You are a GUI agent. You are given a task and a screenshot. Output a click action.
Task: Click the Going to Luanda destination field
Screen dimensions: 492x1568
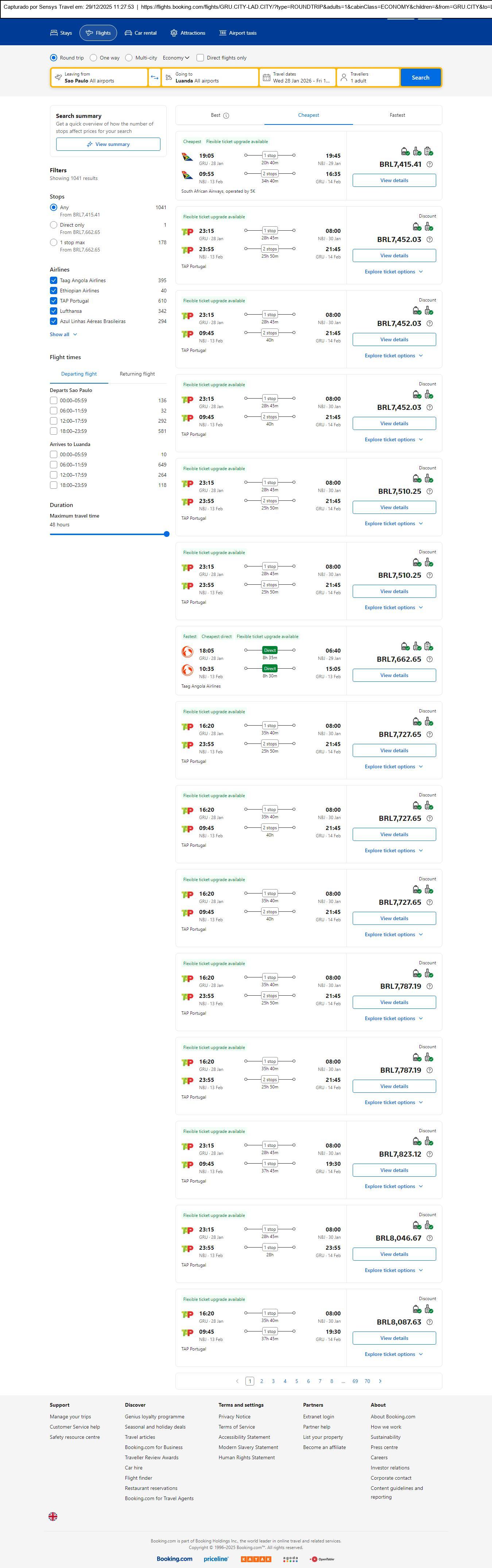(x=210, y=77)
